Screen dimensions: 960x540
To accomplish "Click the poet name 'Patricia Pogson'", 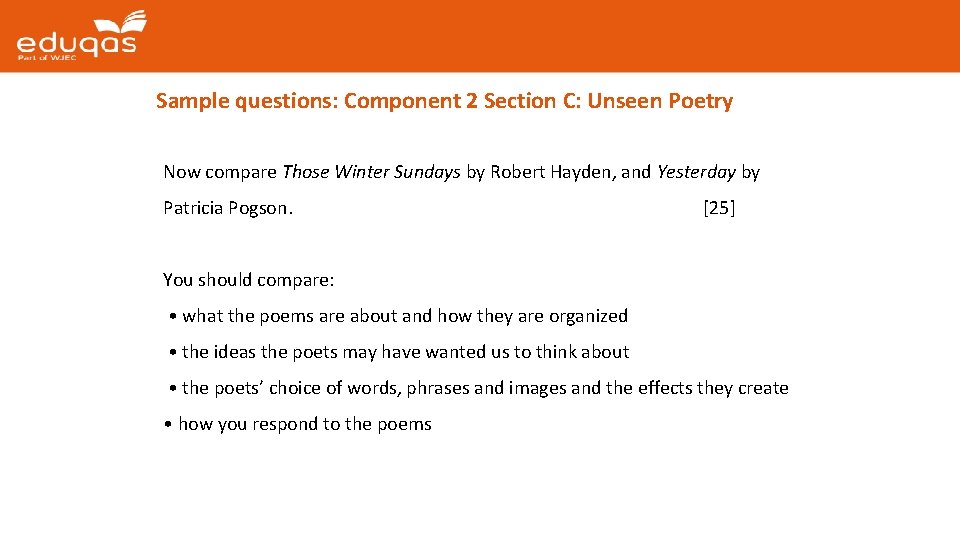I will [x=227, y=208].
